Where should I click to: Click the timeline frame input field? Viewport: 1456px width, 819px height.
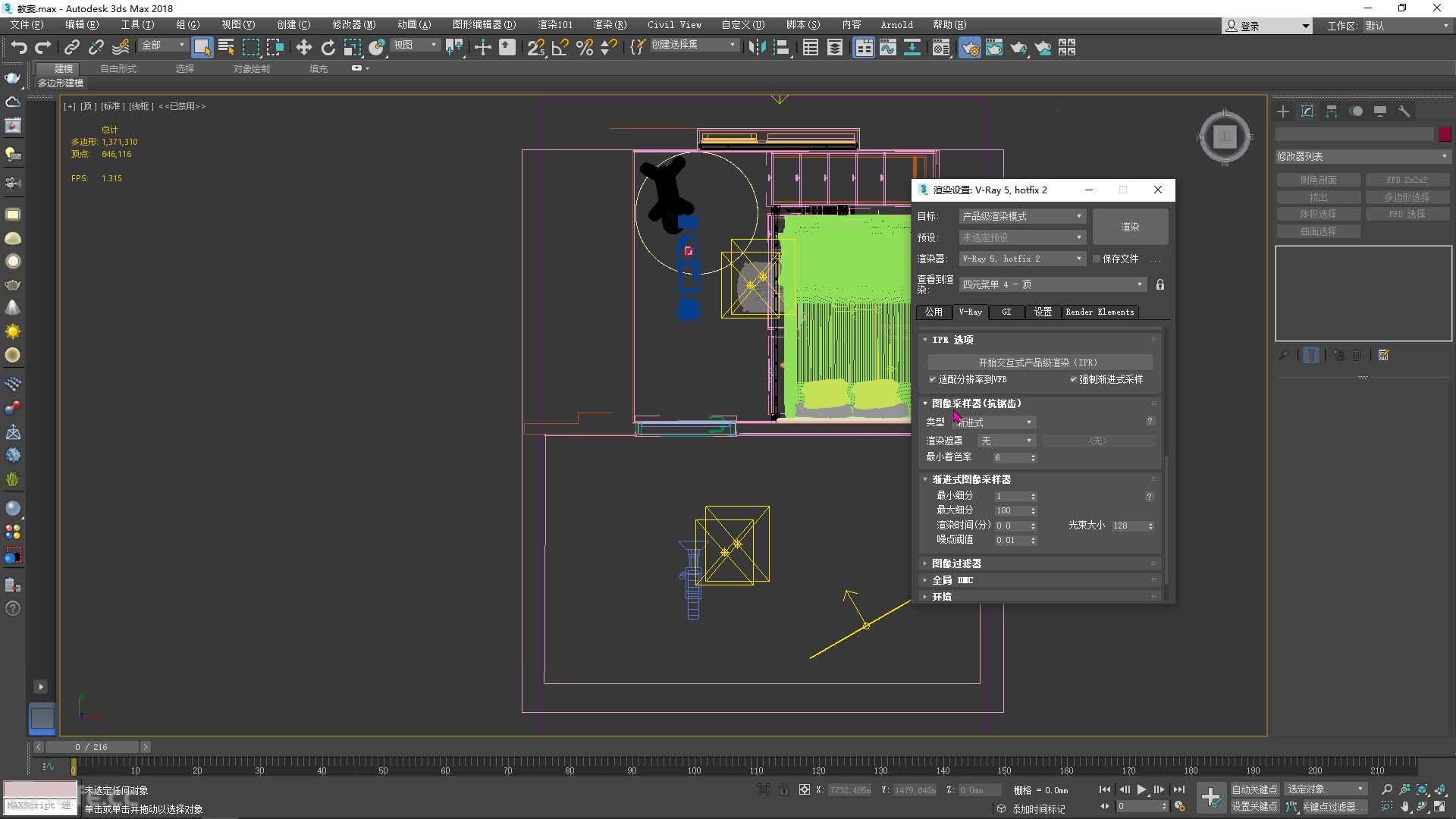tap(91, 746)
